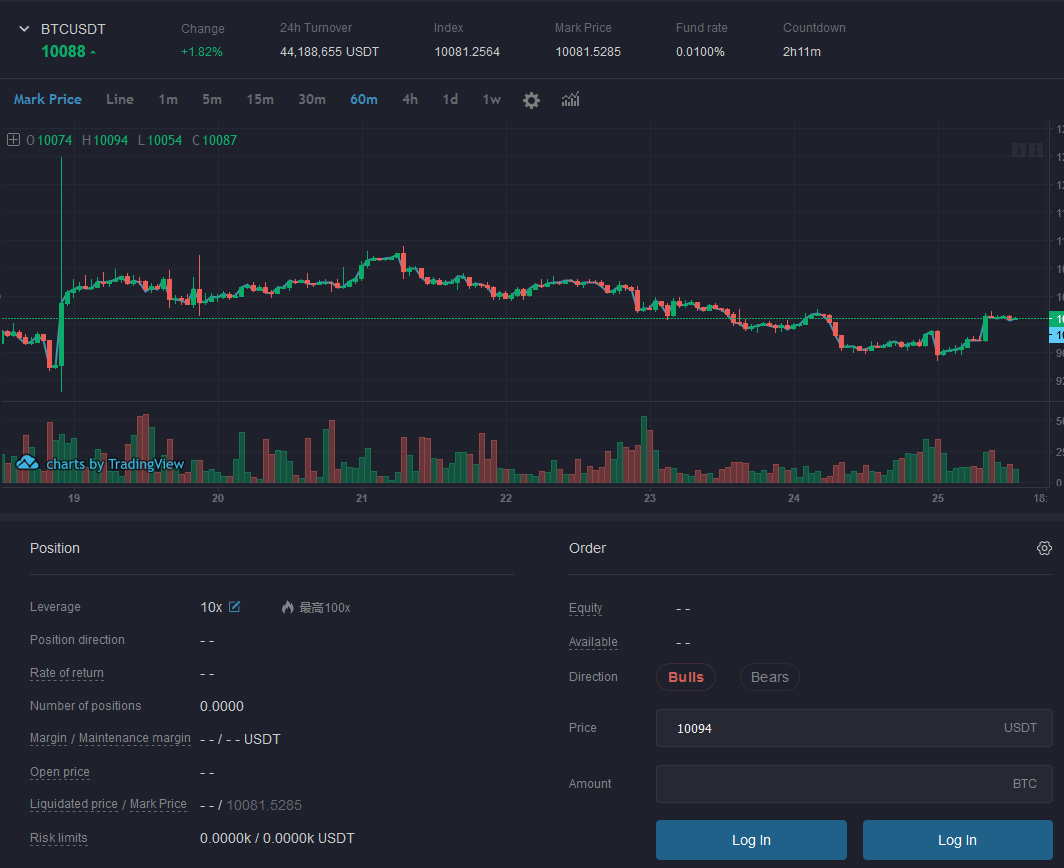Open the chart indicators icon
Viewport: 1064px width, 868px height.
[571, 99]
